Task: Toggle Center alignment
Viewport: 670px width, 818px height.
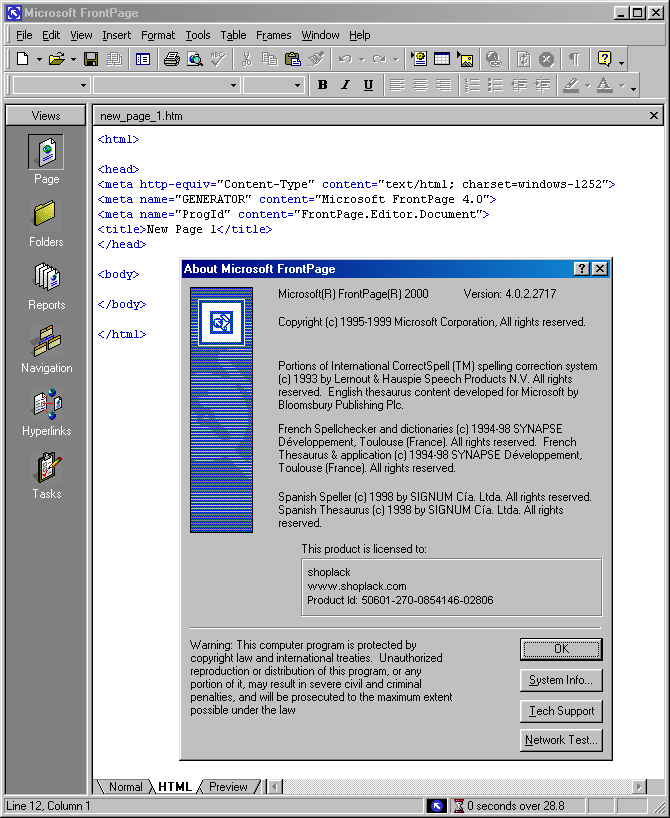Action: [420, 85]
